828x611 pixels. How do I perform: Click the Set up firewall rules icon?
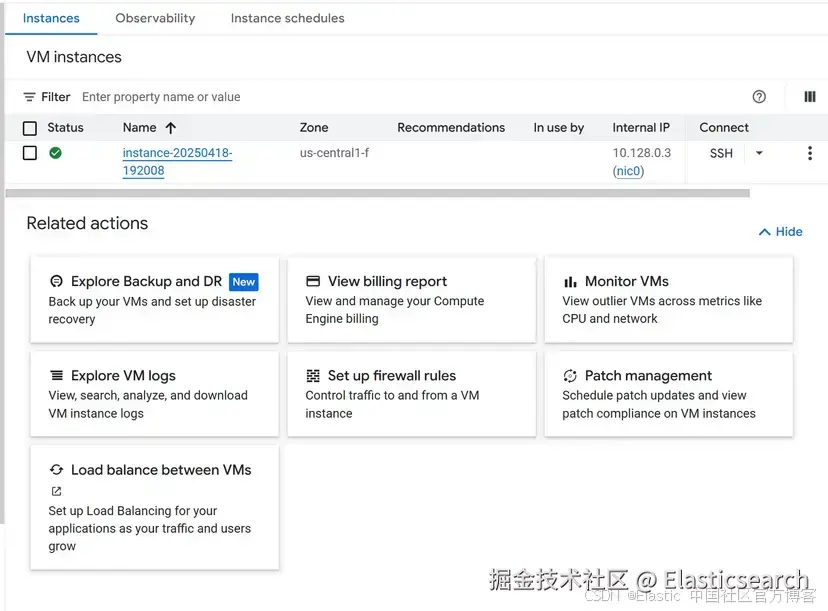[313, 376]
